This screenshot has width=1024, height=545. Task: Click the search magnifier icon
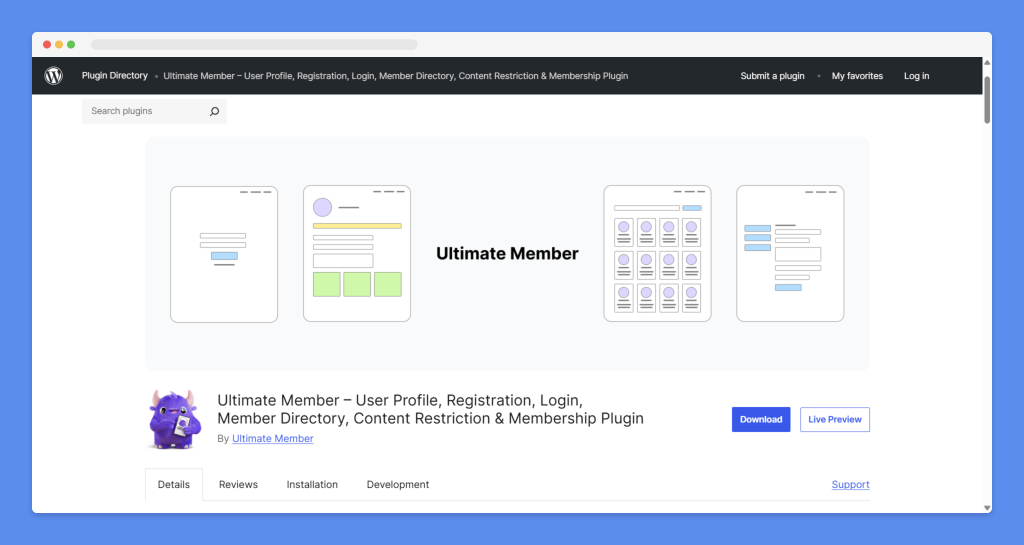coord(214,112)
